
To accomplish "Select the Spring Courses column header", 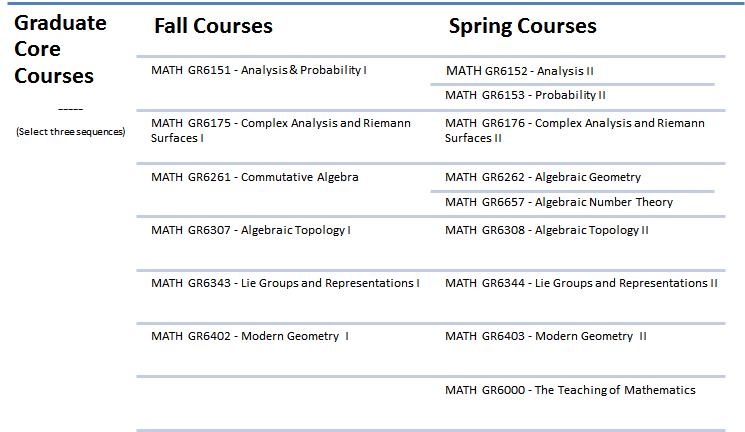I will 523,26.
